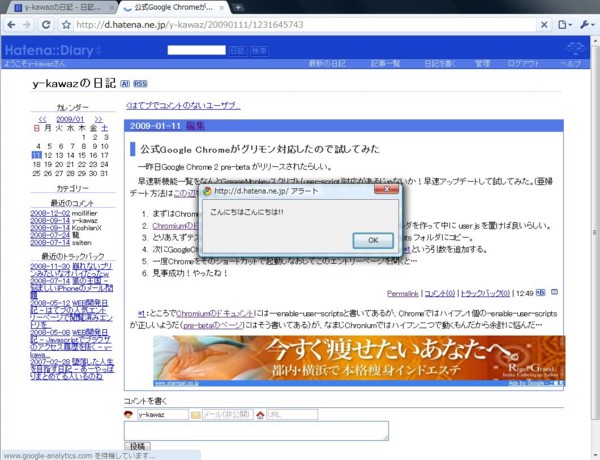The image size is (600, 460).
Task: Open ヘルプ in header menu
Action: coord(571,64)
